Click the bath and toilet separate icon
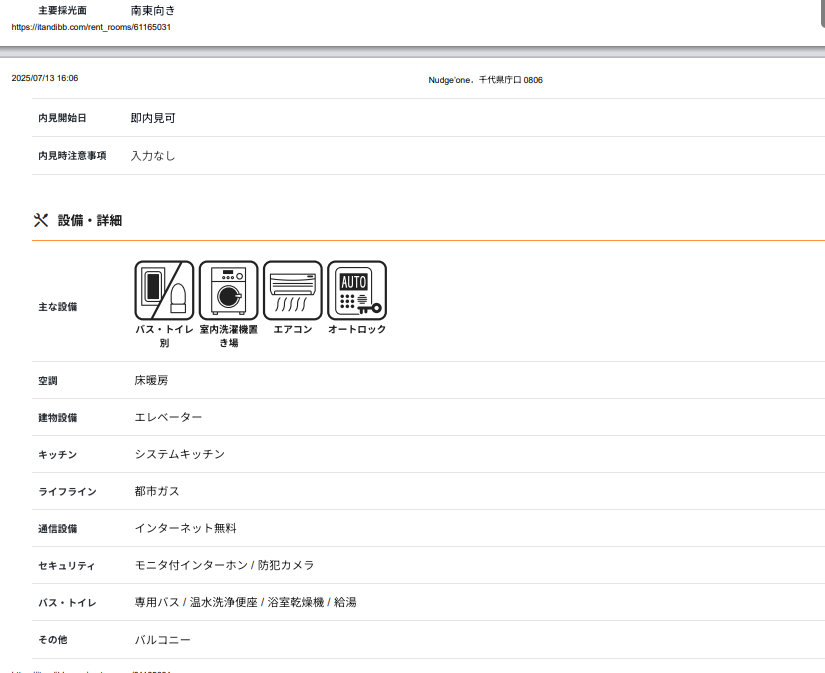 (164, 290)
